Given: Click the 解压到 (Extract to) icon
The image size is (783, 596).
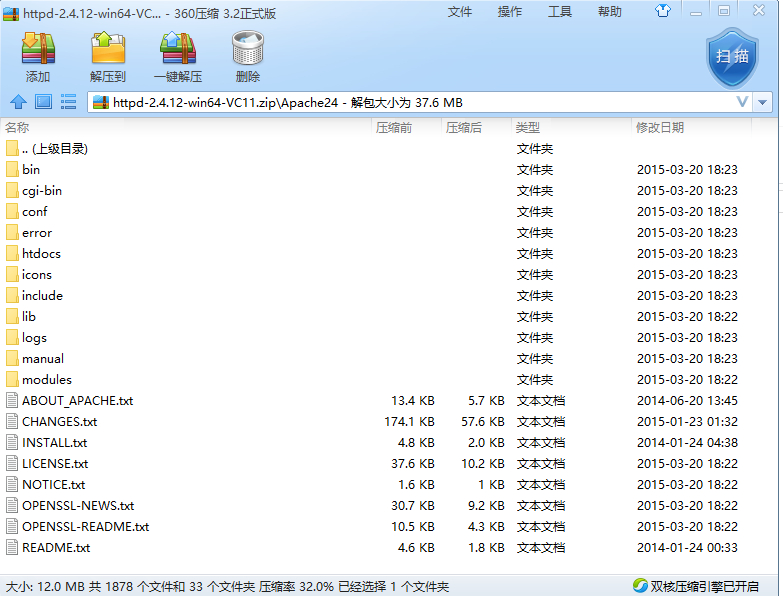Looking at the screenshot, I should click(108, 49).
